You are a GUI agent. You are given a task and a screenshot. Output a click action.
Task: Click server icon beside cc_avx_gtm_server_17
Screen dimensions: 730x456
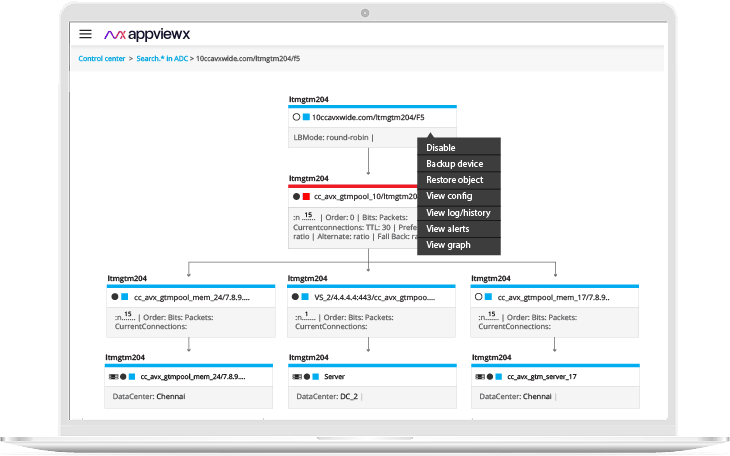point(478,377)
